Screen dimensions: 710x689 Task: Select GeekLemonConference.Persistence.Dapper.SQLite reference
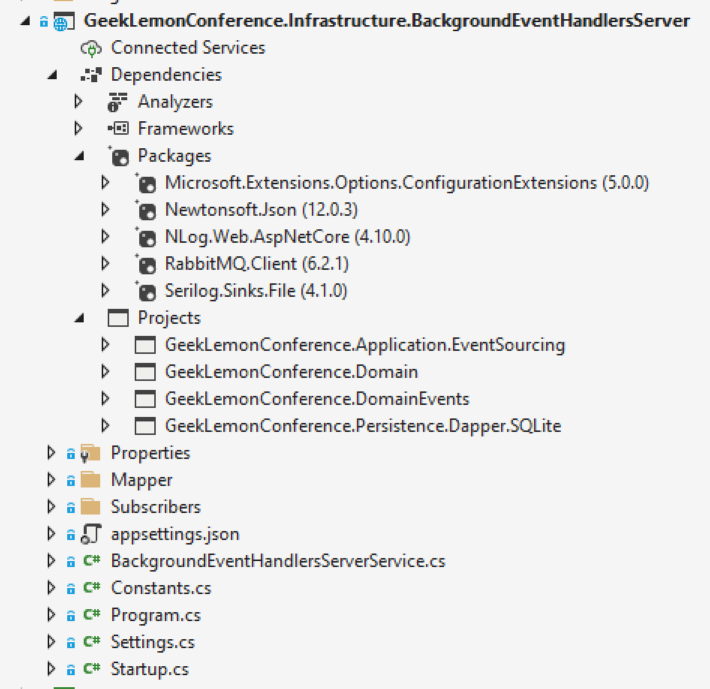coord(363,426)
